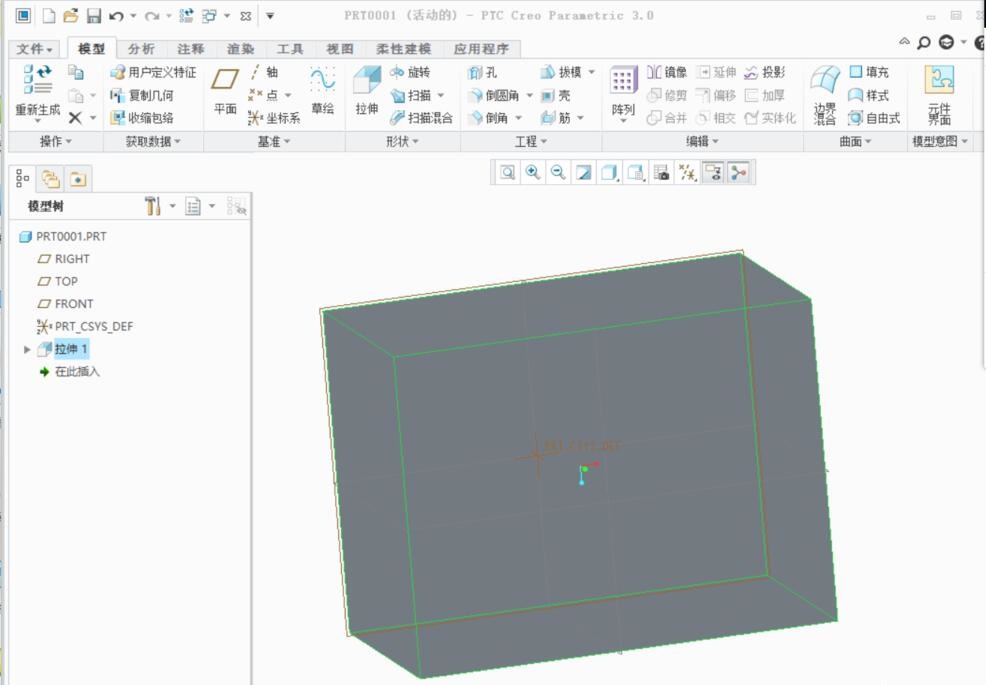Open the 基准 group dropdown
Viewport: 986px width, 685px height.
coord(285,140)
